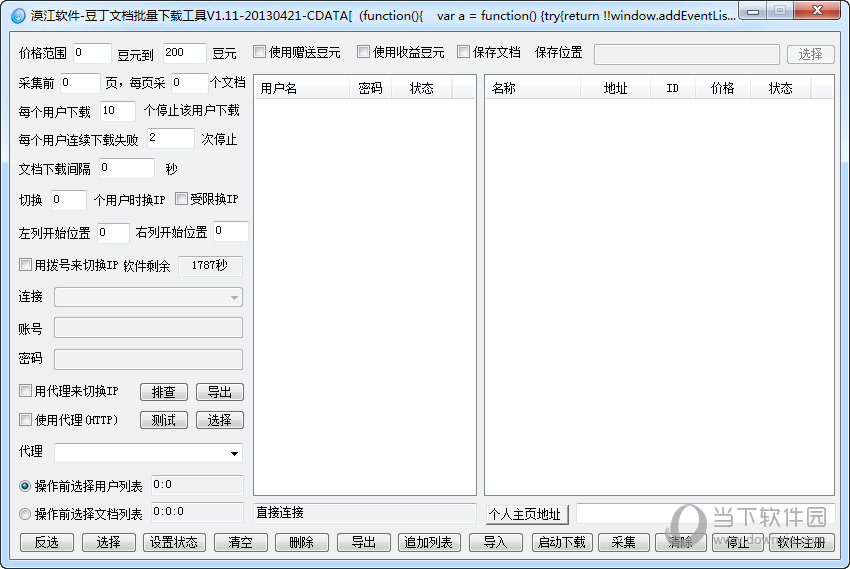Click the 反选 button

[x=47, y=542]
